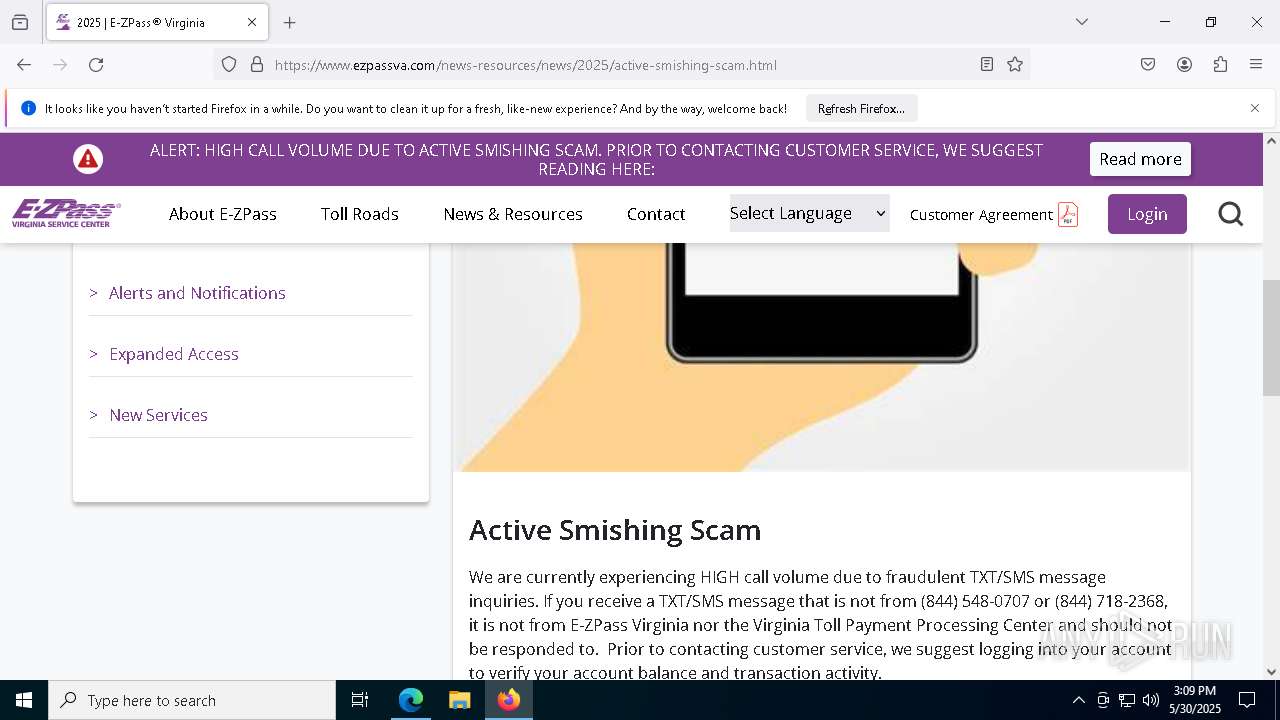Screen dimensions: 1280x720
Task: Open Firefox View recent browsing icon
Action: pos(20,22)
